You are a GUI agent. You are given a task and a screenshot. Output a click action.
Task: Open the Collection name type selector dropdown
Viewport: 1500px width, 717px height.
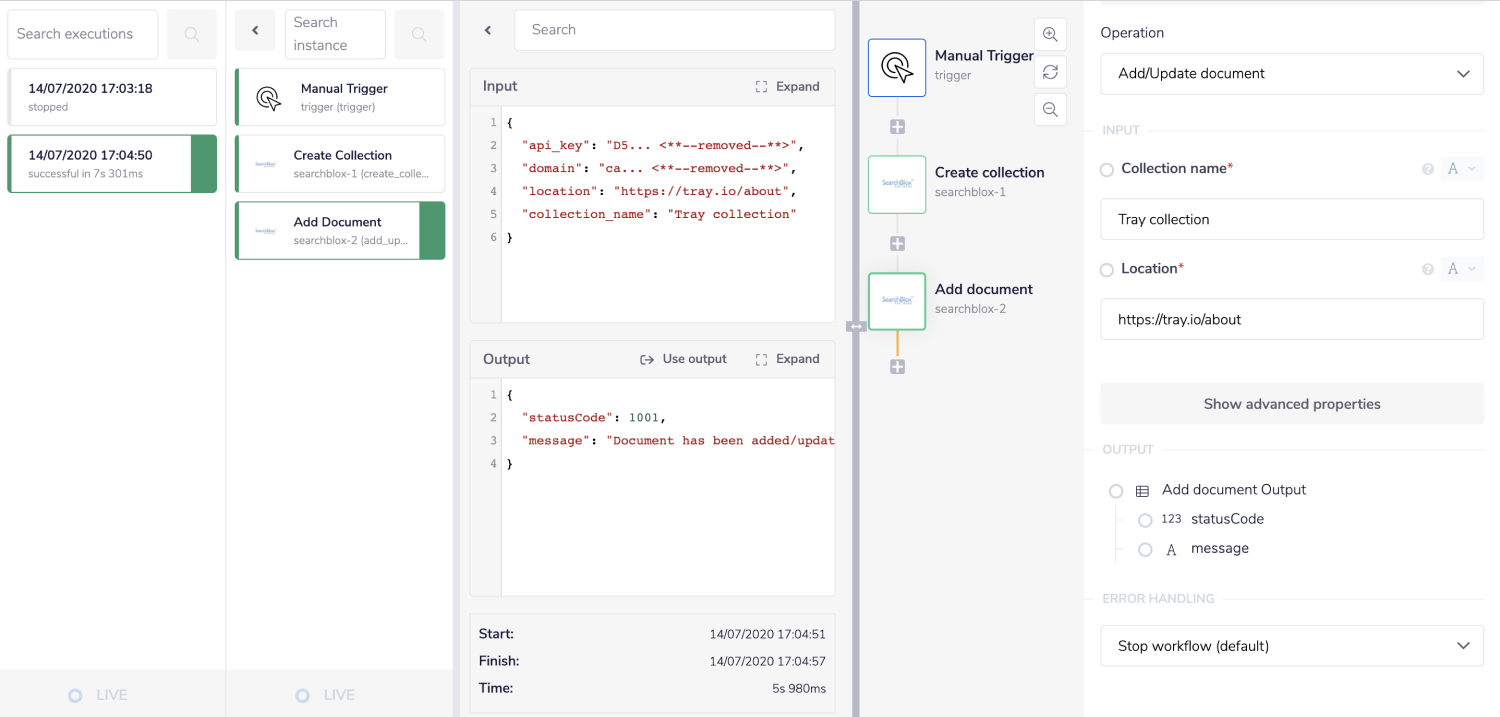tap(1461, 169)
